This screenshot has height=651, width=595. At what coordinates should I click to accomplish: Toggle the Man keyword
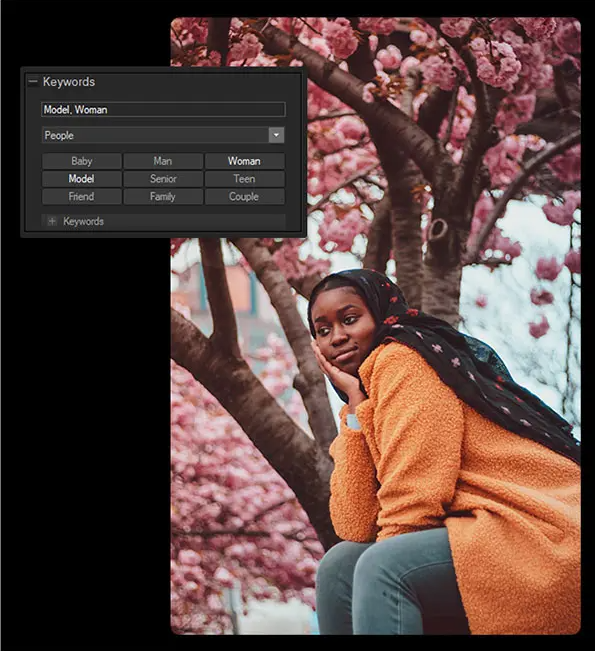163,161
